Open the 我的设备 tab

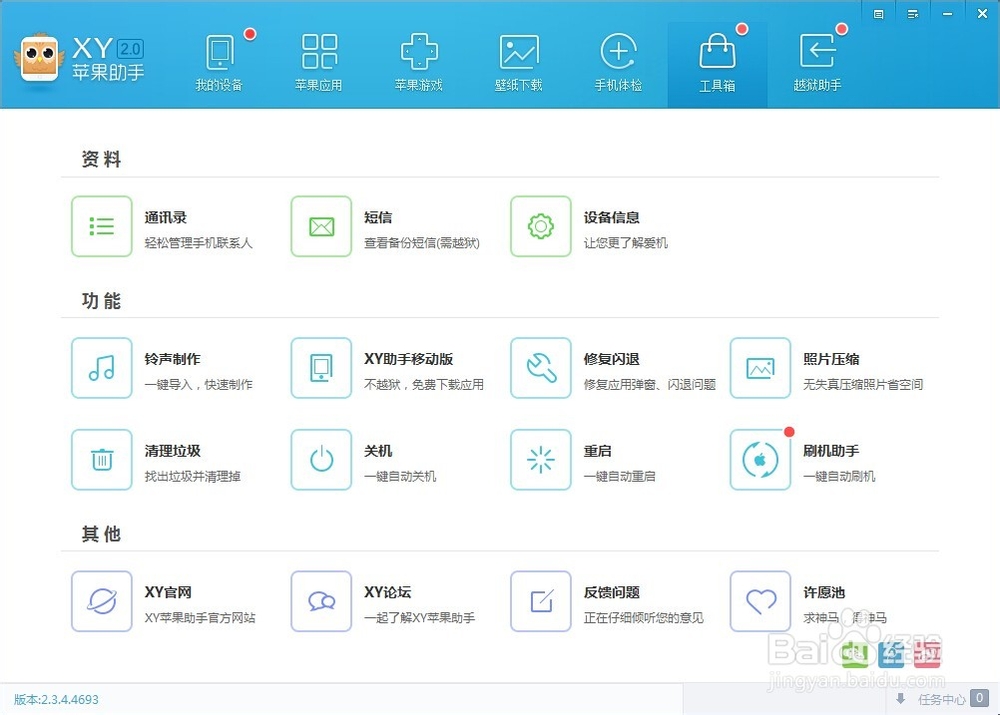[219, 63]
